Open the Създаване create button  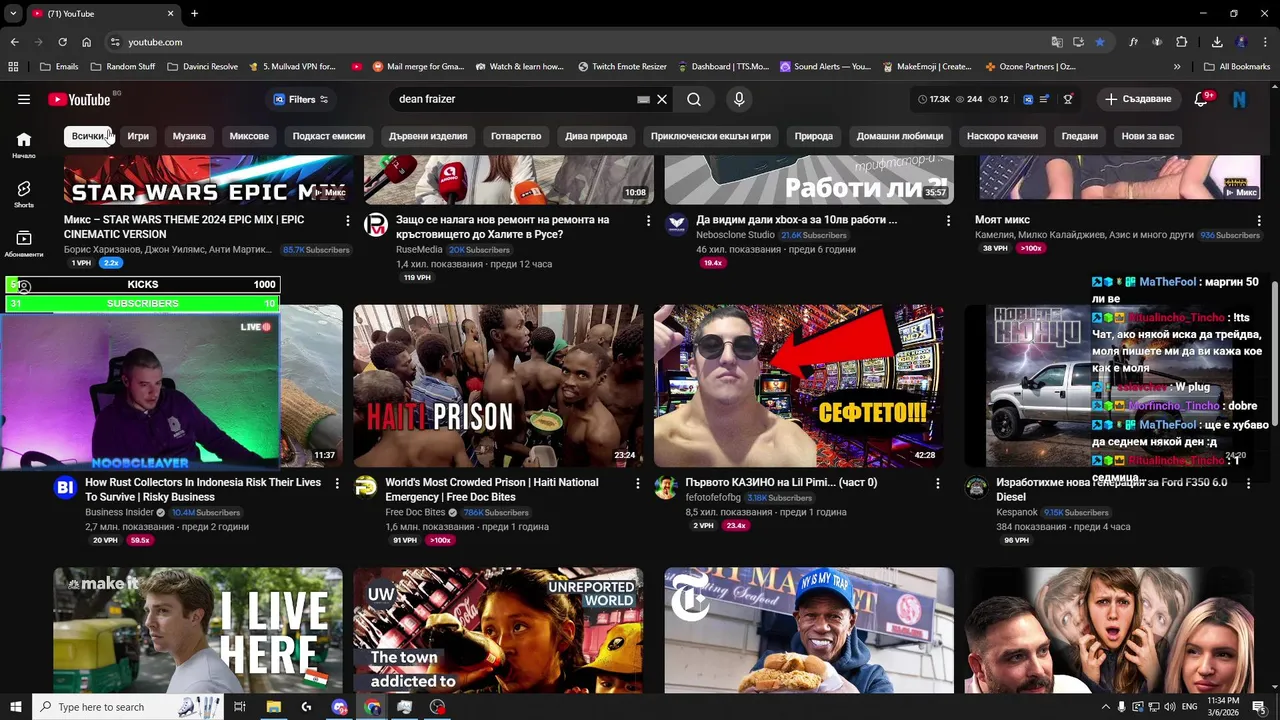click(x=1137, y=99)
